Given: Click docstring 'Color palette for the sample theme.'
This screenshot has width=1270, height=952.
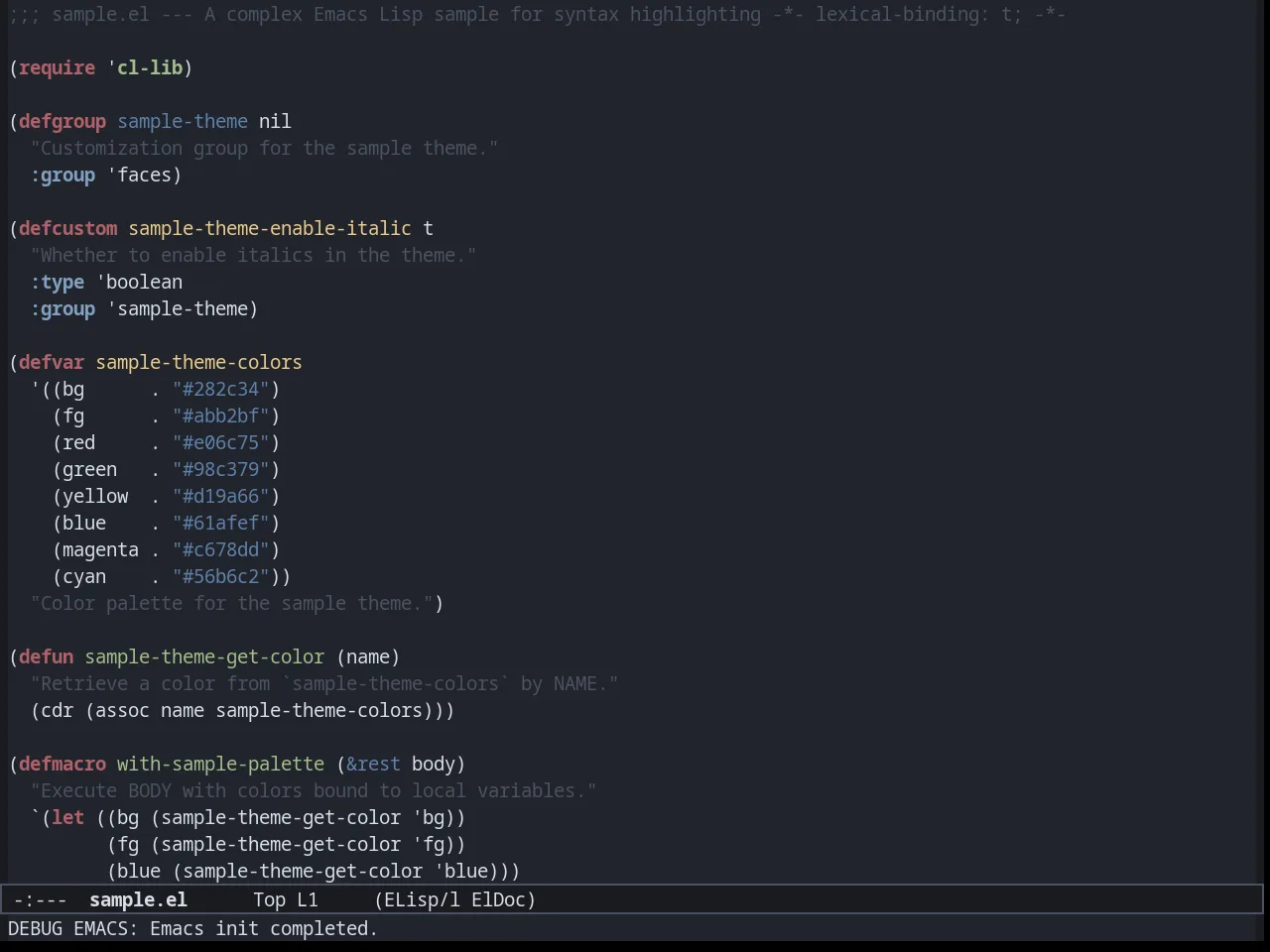Looking at the screenshot, I should pyautogui.click(x=231, y=603).
